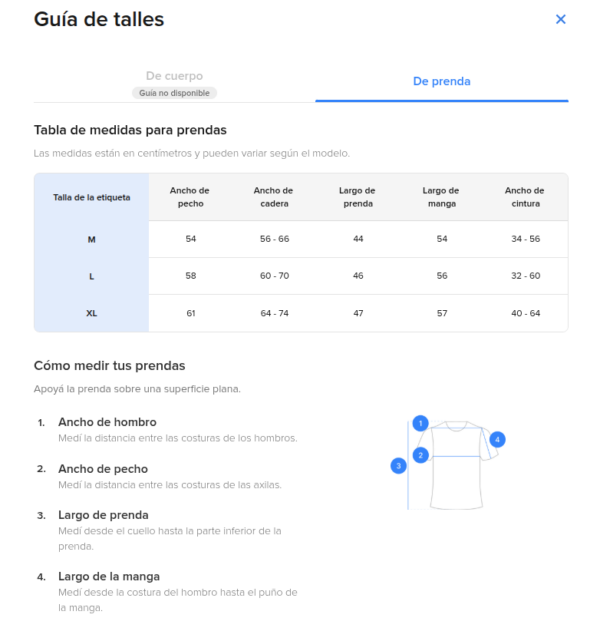Click the Guía no disponible badge
The height and width of the screenshot is (631, 600).
174,93
